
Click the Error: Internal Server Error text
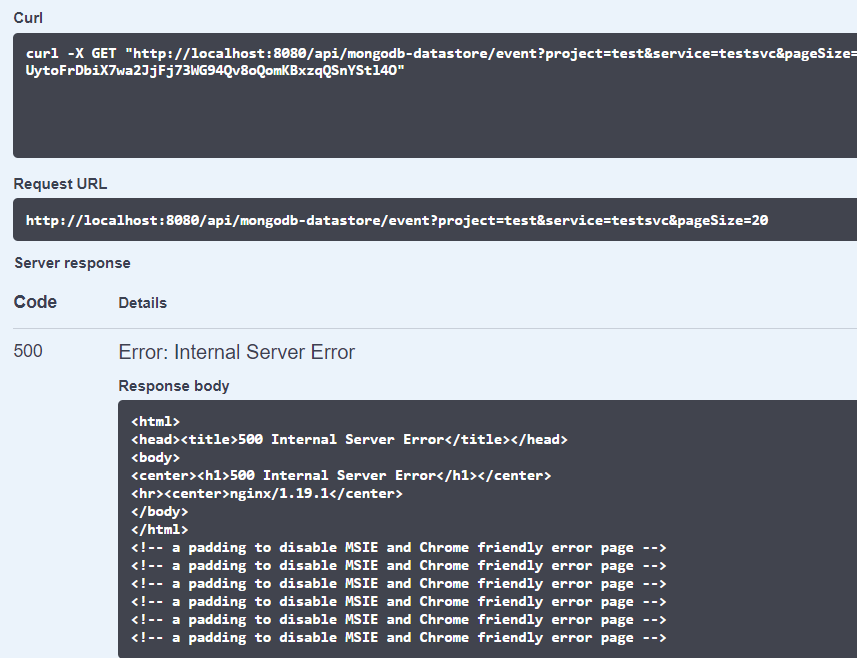(237, 352)
